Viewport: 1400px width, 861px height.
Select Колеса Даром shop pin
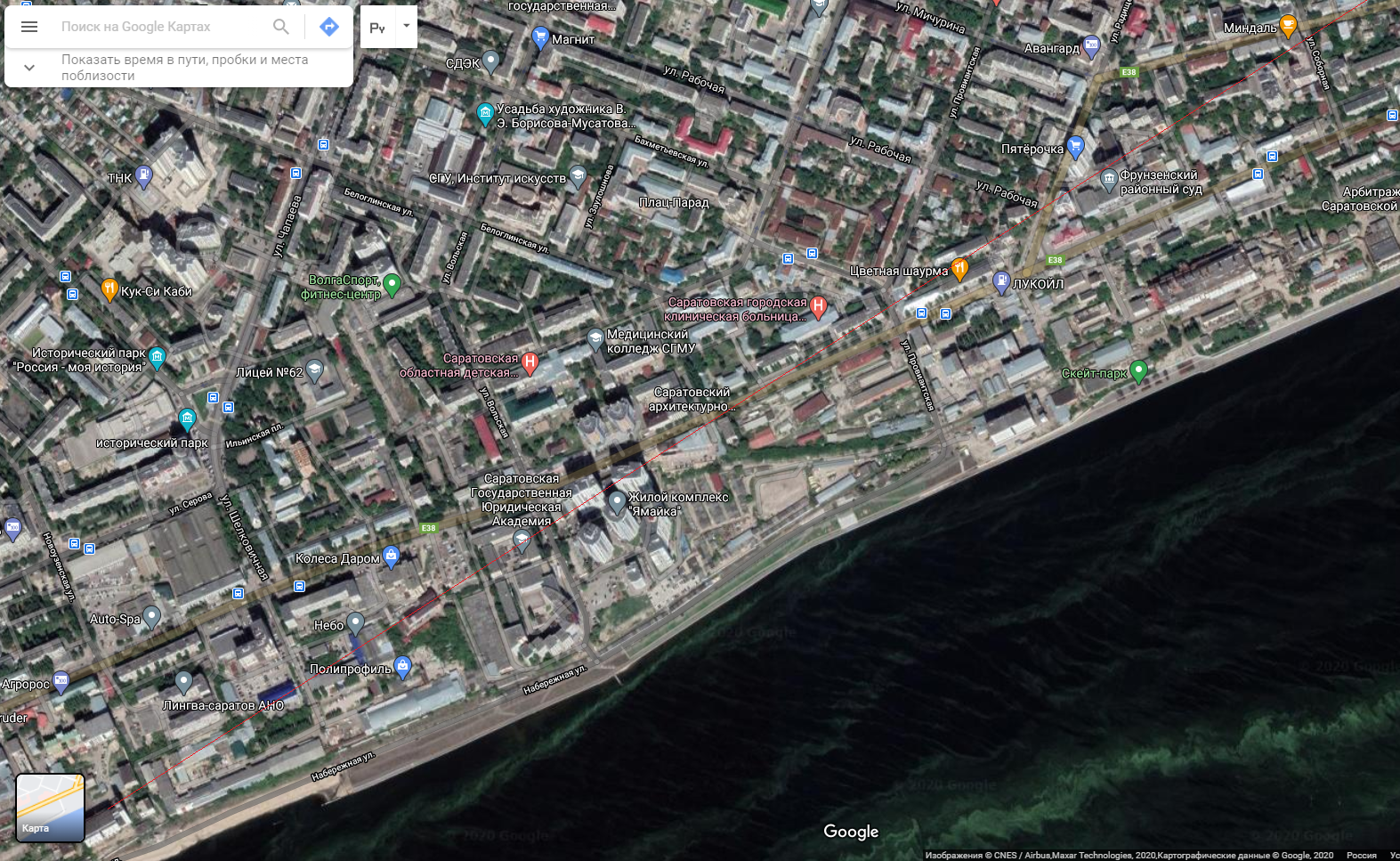point(391,557)
